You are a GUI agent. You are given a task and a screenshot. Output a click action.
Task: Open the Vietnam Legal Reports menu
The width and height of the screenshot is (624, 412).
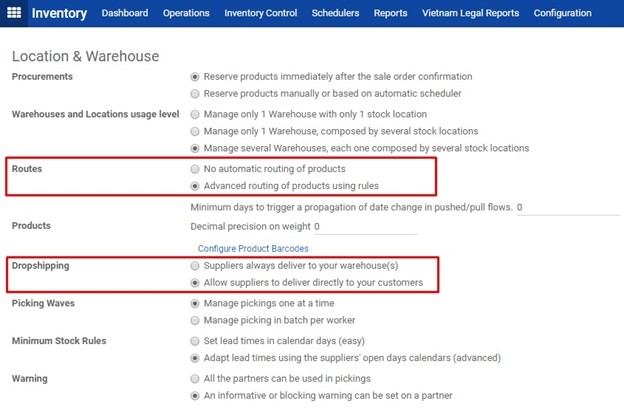click(x=470, y=13)
